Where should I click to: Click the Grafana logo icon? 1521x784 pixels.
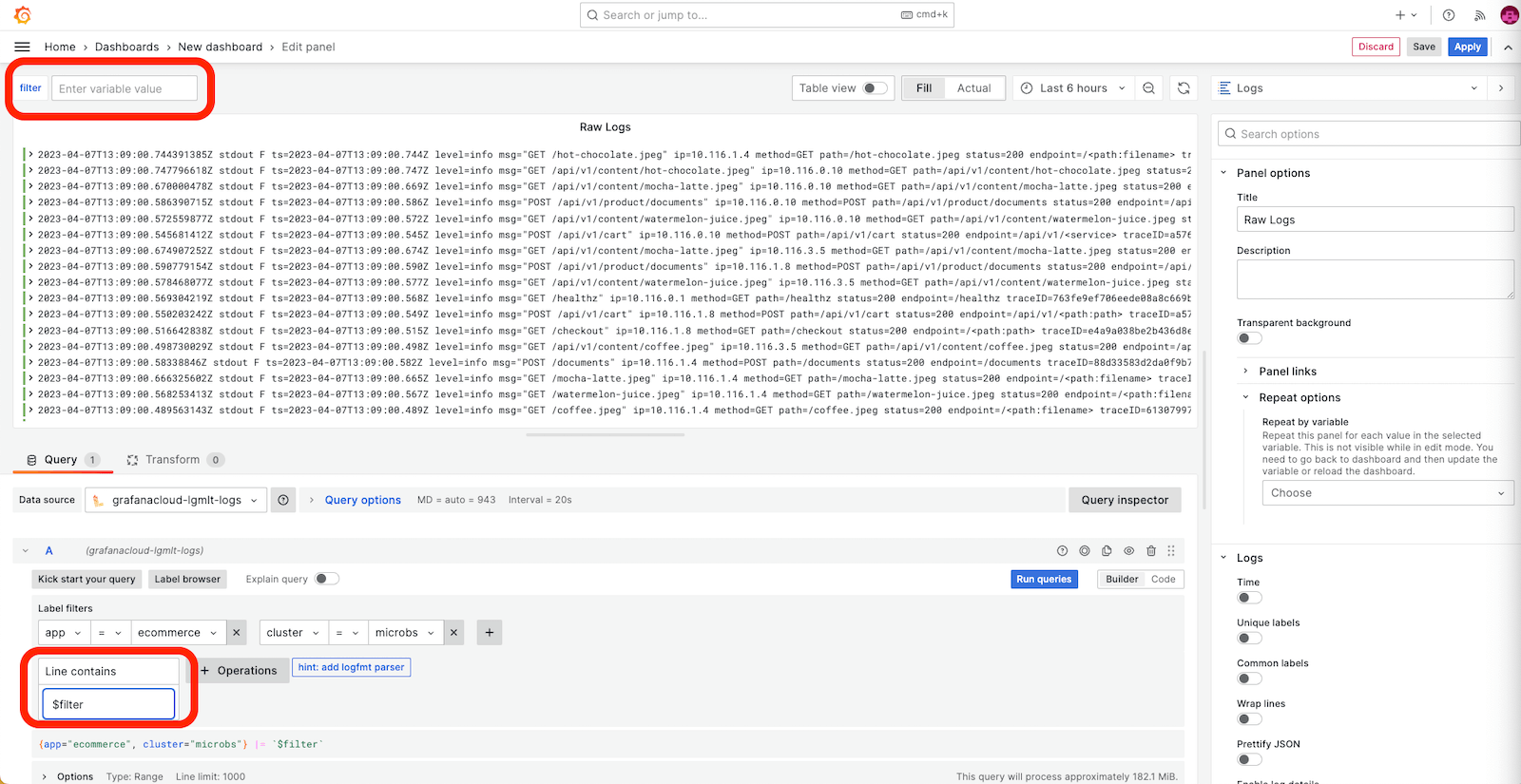tap(23, 15)
